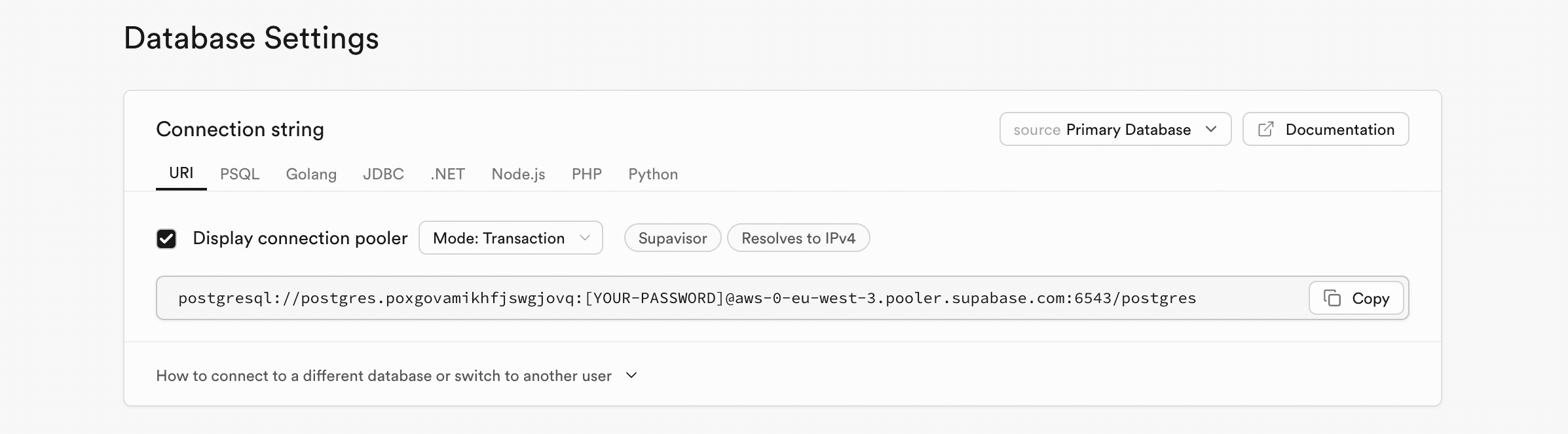This screenshot has width=1568, height=434.
Task: Click the copy icon in connection string field
Action: click(x=1332, y=298)
